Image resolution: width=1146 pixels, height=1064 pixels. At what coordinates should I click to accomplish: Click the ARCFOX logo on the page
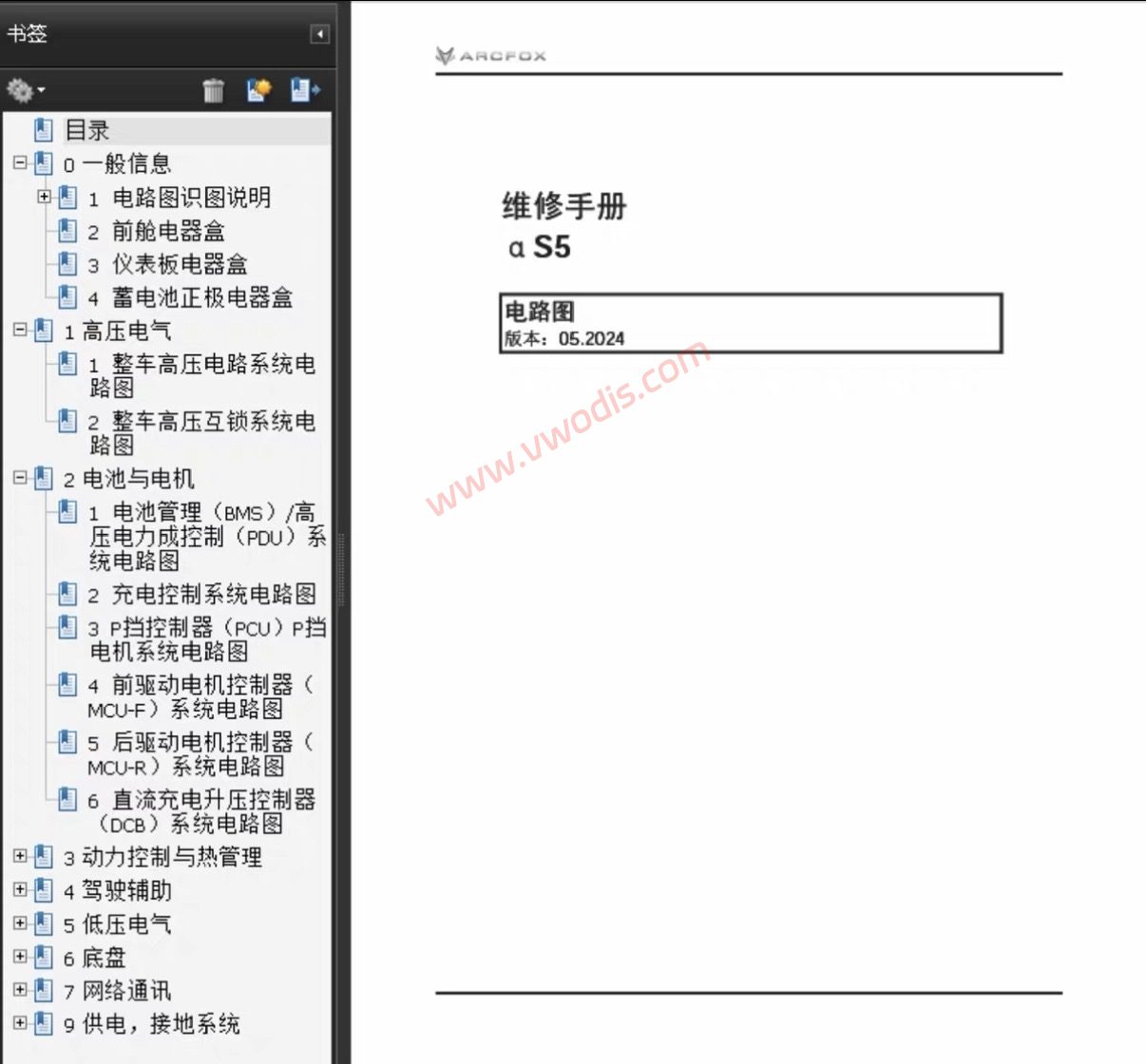point(490,56)
